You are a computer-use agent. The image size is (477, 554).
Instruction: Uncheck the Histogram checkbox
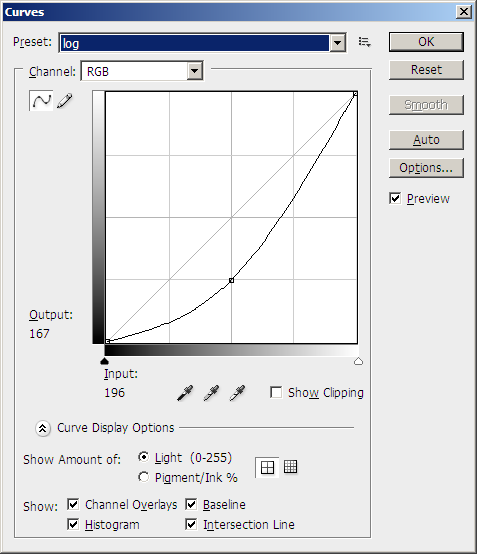coord(73,524)
